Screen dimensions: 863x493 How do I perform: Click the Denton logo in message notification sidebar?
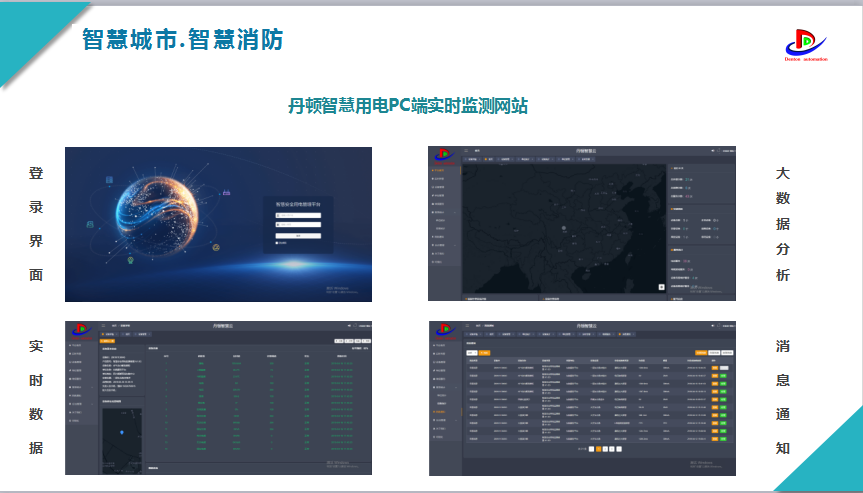click(x=446, y=331)
